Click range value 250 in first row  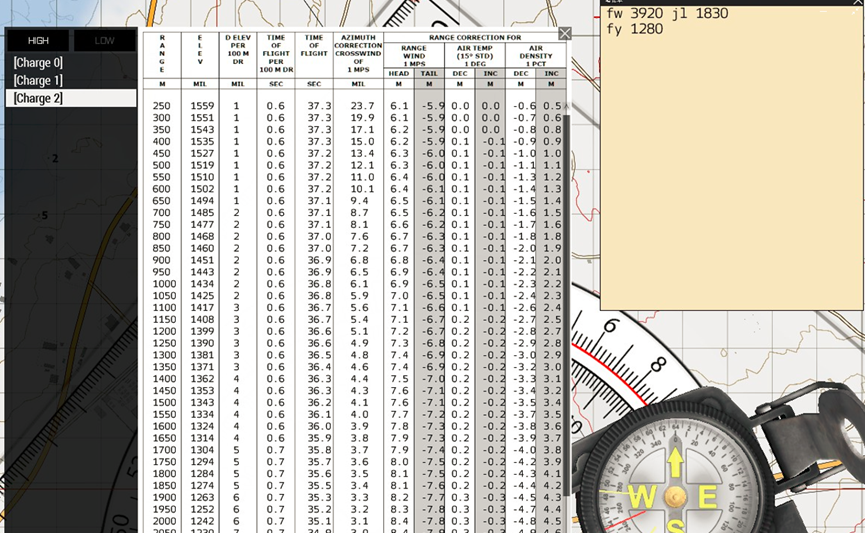162,106
